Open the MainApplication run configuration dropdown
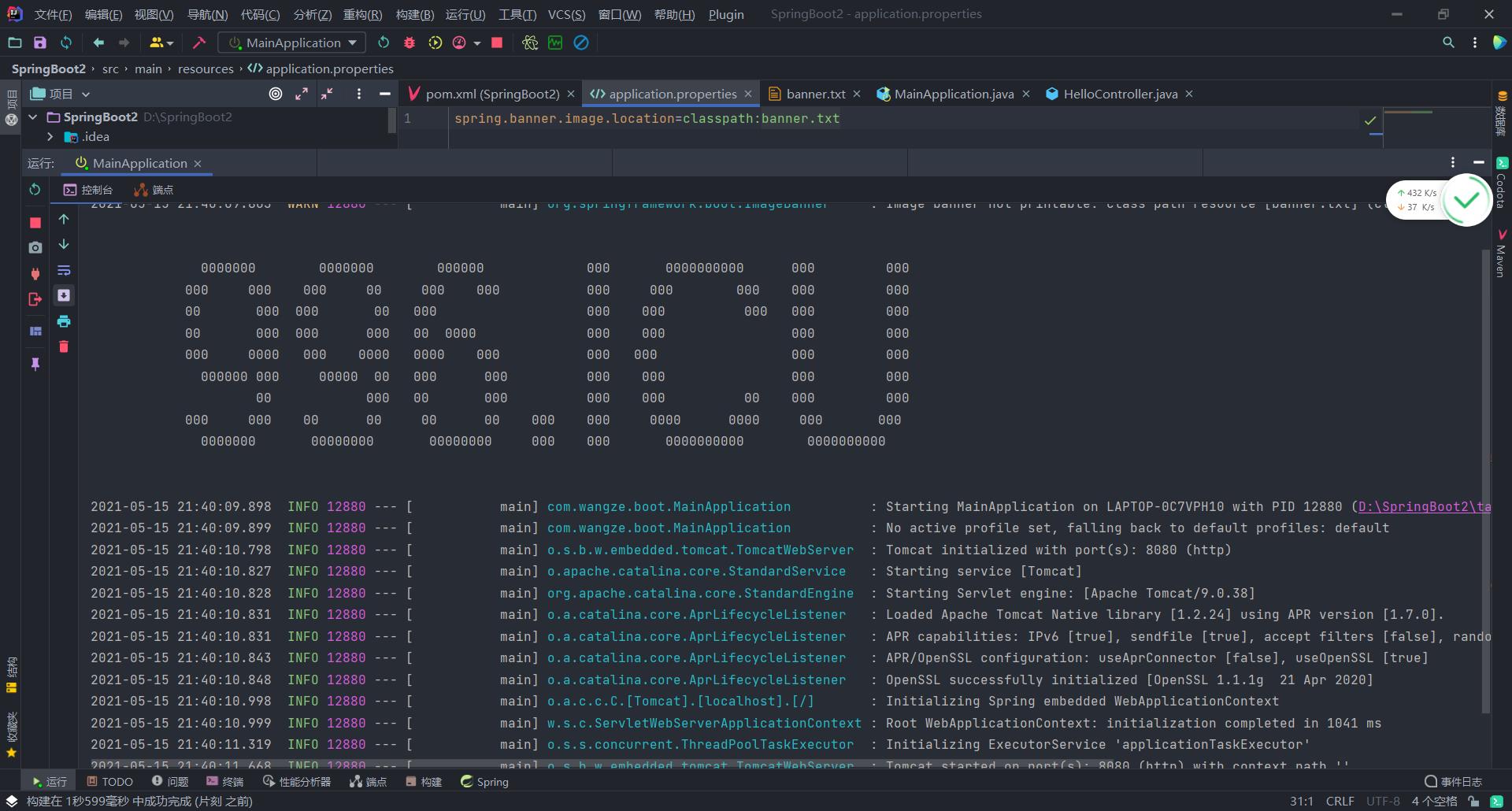Image resolution: width=1512 pixels, height=811 pixels. pos(292,43)
